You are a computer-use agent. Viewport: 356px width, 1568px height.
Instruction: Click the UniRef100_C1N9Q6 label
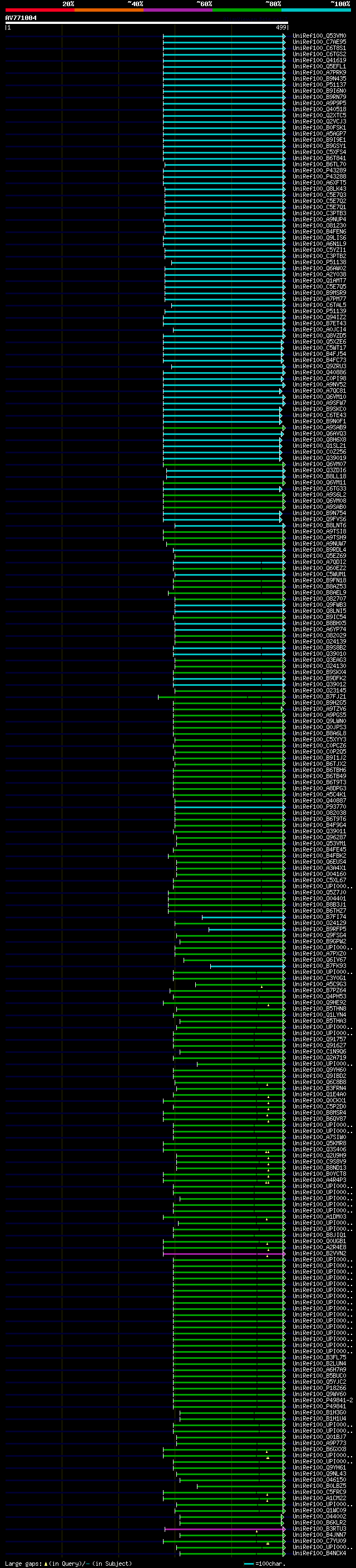[x=319, y=1052]
